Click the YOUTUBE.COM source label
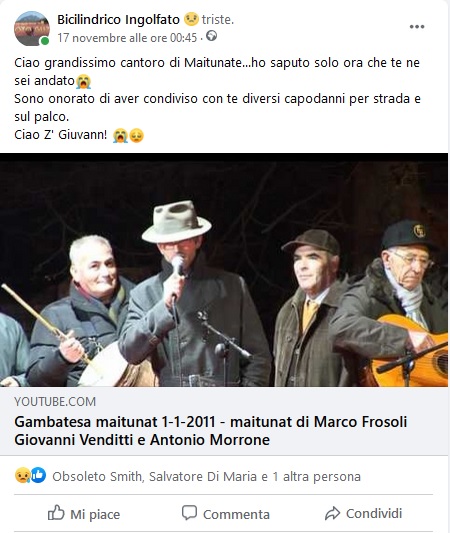Image resolution: width=450 pixels, height=533 pixels. [x=55, y=401]
